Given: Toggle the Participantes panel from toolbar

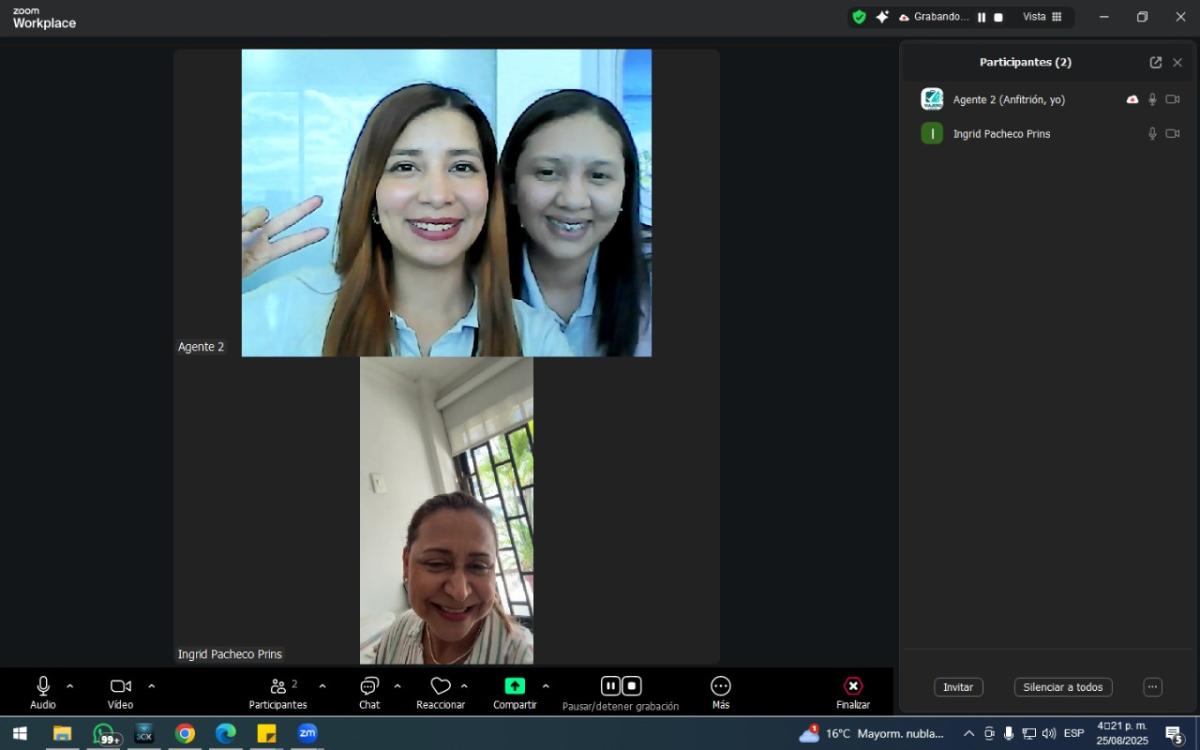Looking at the screenshot, I should (278, 686).
